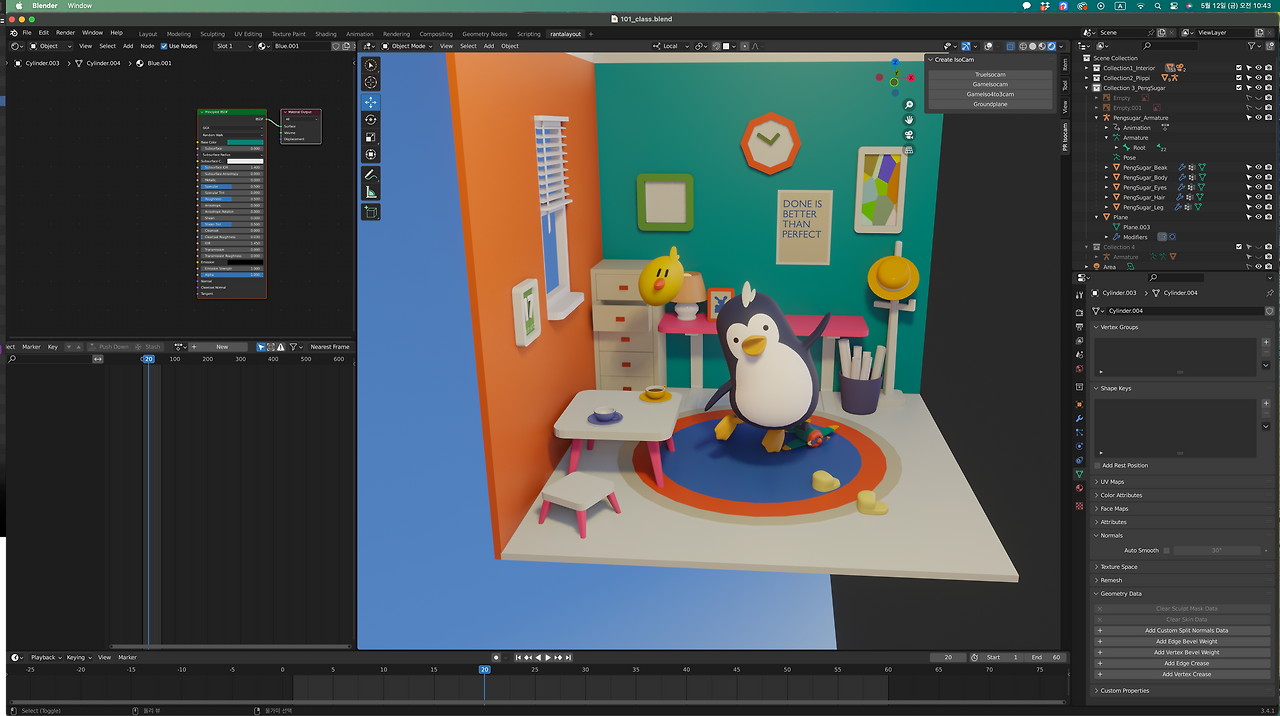This screenshot has height=716, width=1280.
Task: Open the Playback dropdown in timeline
Action: pyautogui.click(x=44, y=657)
